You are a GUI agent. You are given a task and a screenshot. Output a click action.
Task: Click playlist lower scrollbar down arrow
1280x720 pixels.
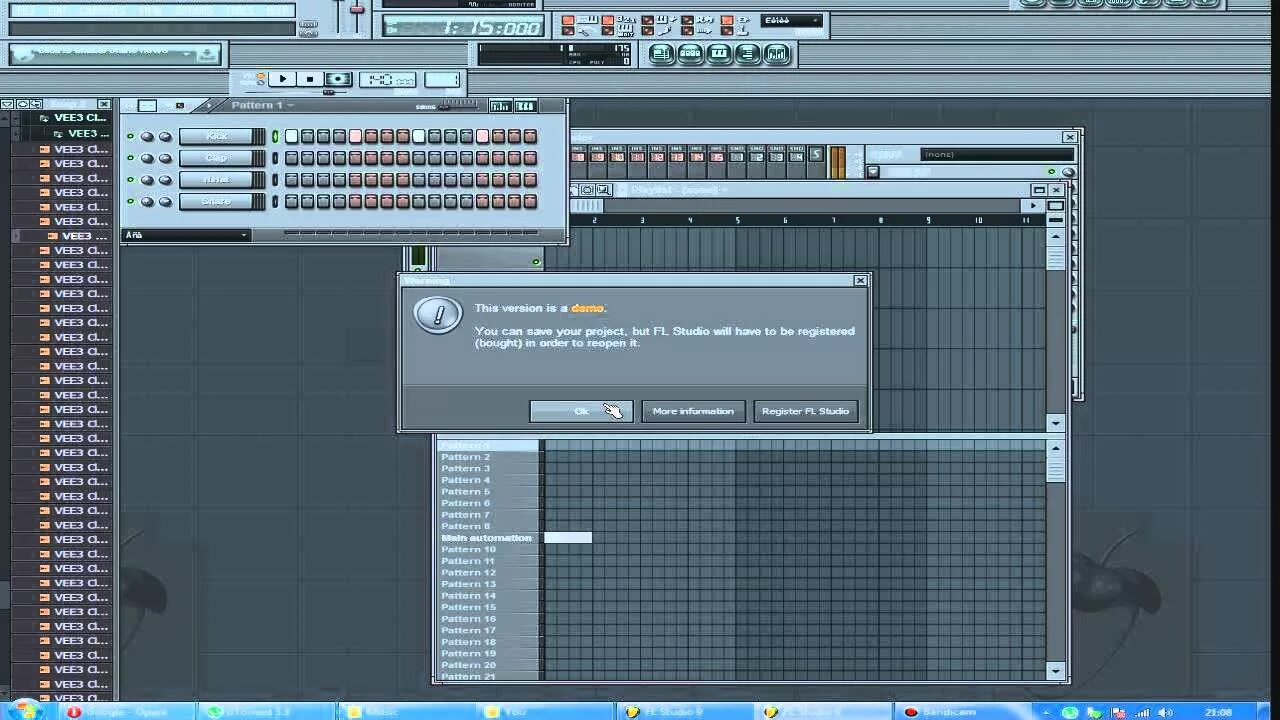pyautogui.click(x=1056, y=672)
